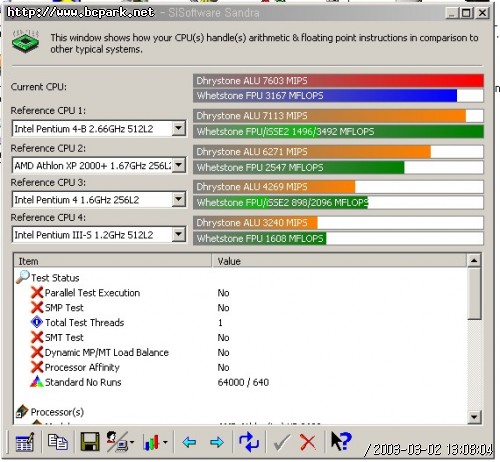This screenshot has width=500, height=462.
Task: Click the Value column header
Action: click(x=339, y=261)
